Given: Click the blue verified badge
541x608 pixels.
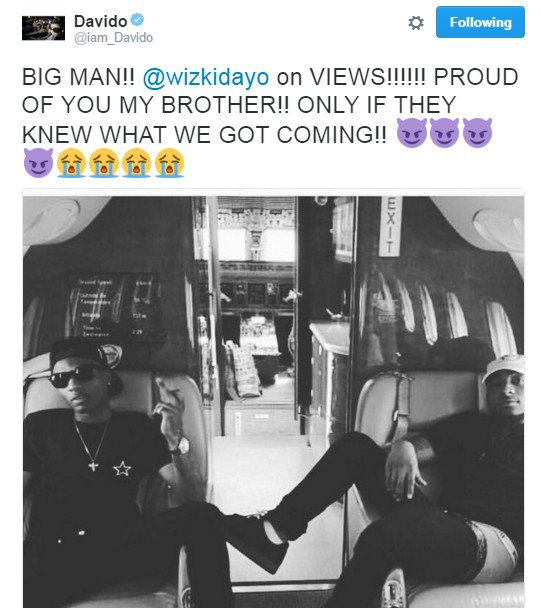Looking at the screenshot, I should pos(137,20).
